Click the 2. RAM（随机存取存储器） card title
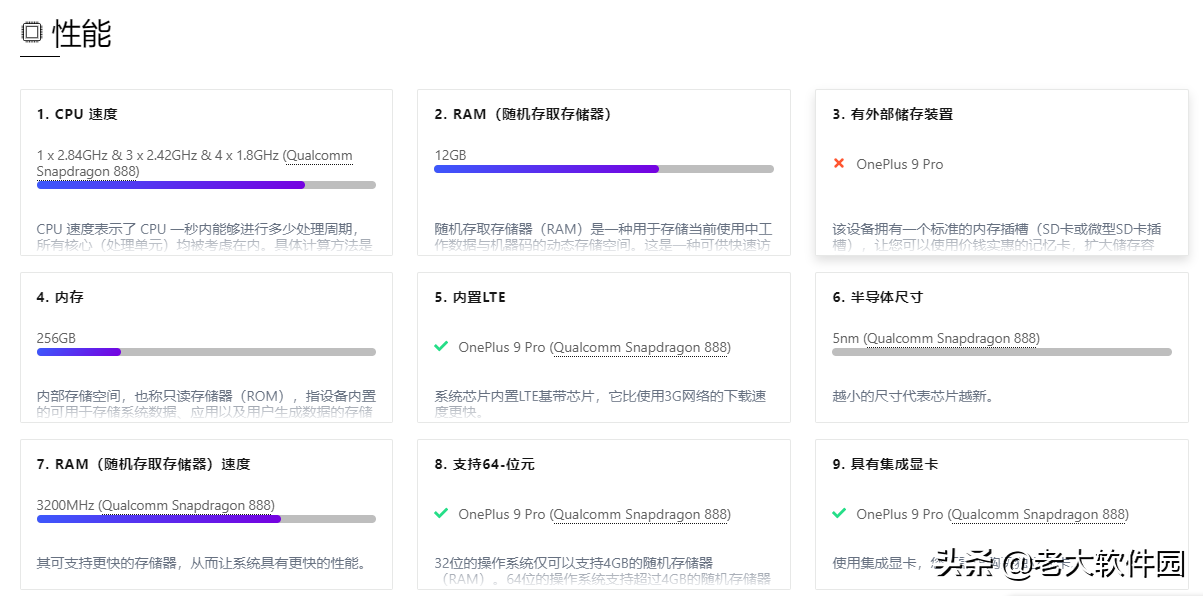The width and height of the screenshot is (1203, 596). click(x=523, y=114)
